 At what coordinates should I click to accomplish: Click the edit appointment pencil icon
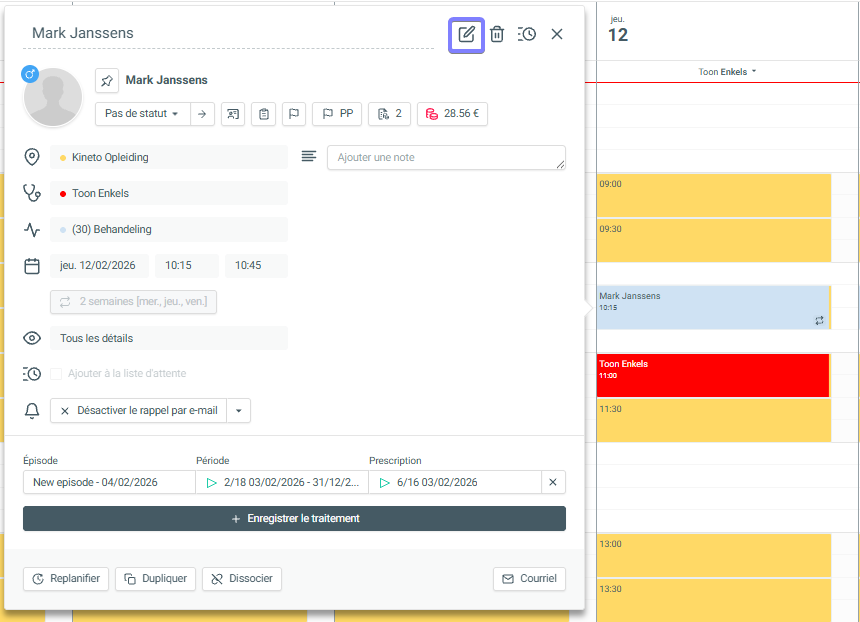[466, 34]
